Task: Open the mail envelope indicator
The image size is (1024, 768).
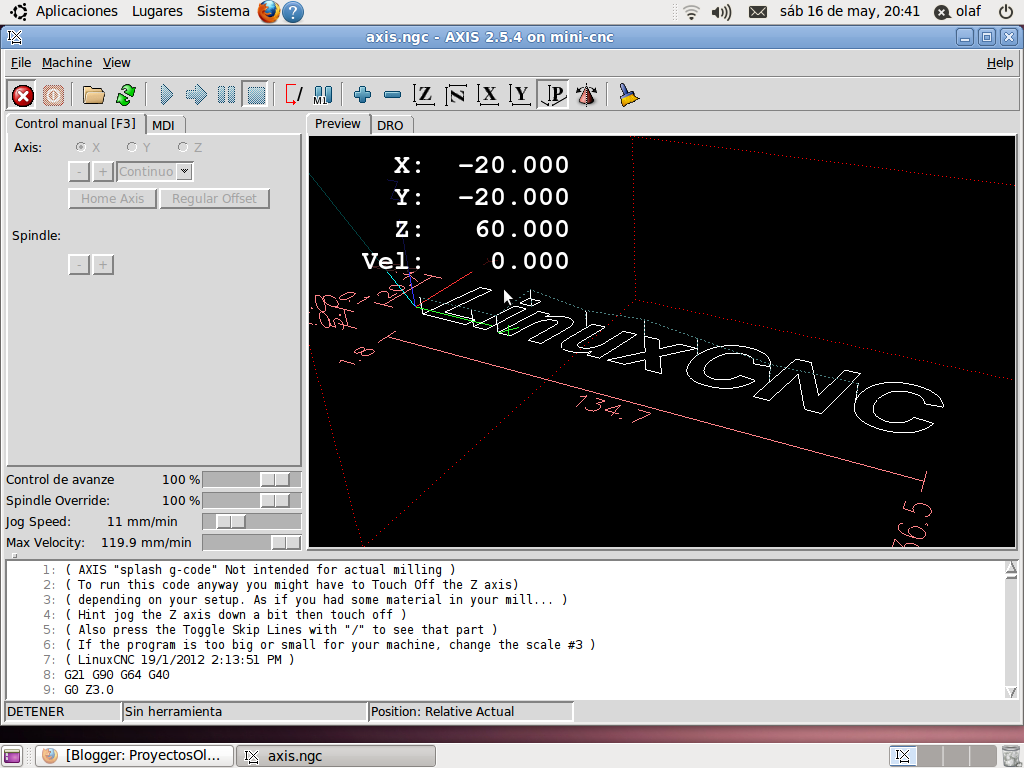Action: tap(758, 12)
